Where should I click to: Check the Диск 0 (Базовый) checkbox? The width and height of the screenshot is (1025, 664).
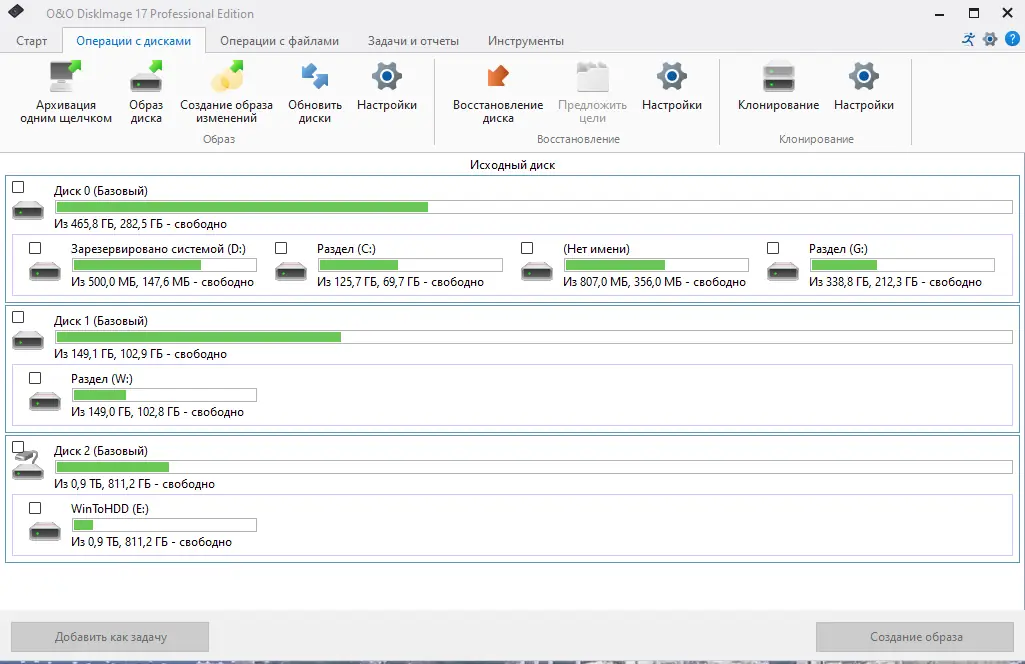point(18,187)
